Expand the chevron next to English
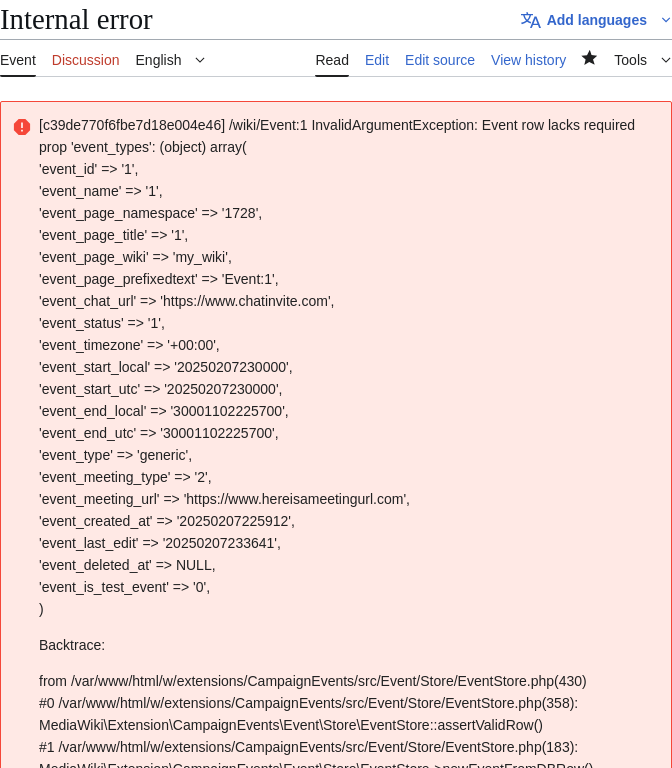This screenshot has height=768, width=672. pyautogui.click(x=199, y=60)
